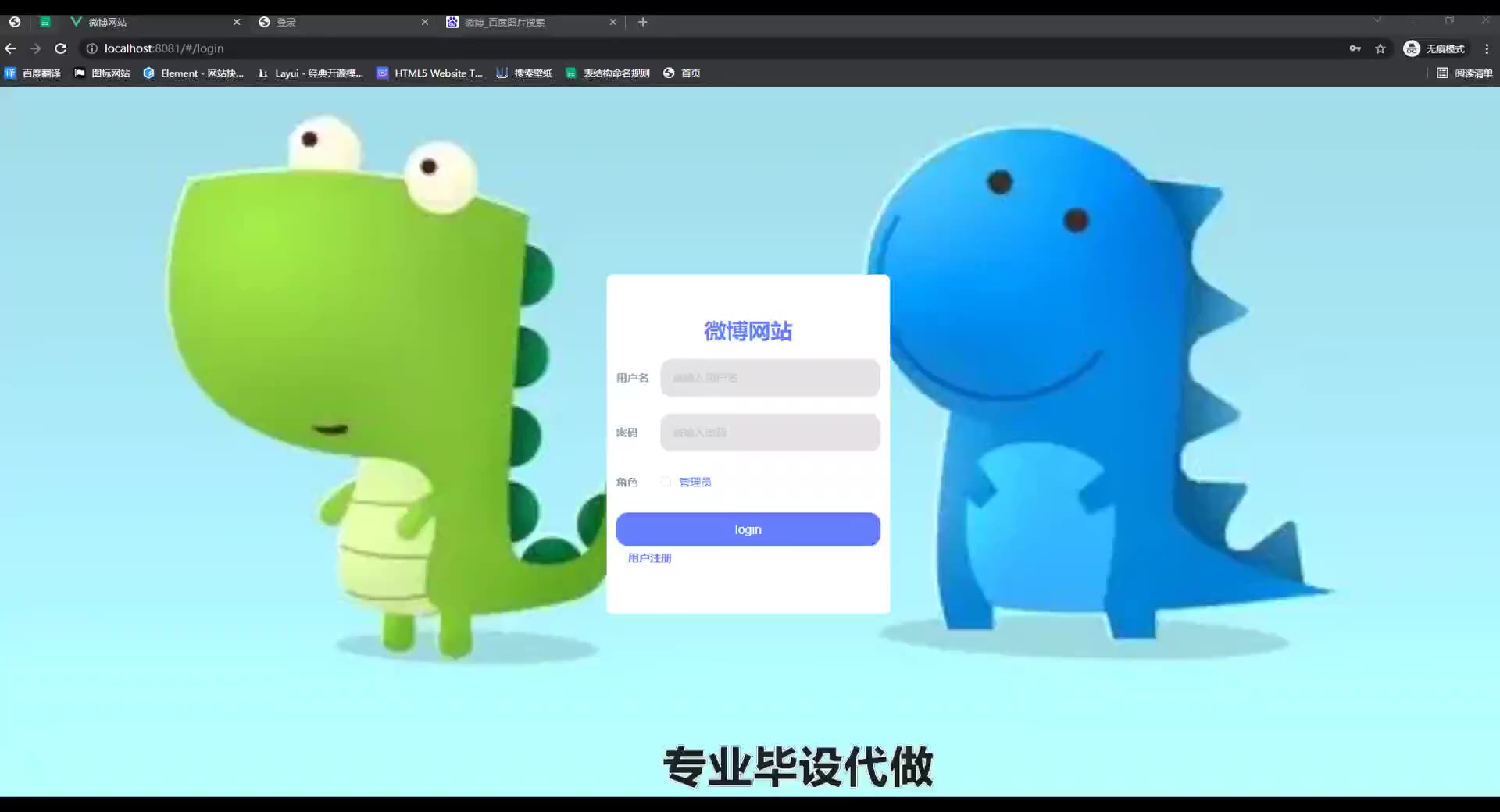Open the 百度翻译 bookmark

[x=33, y=73]
